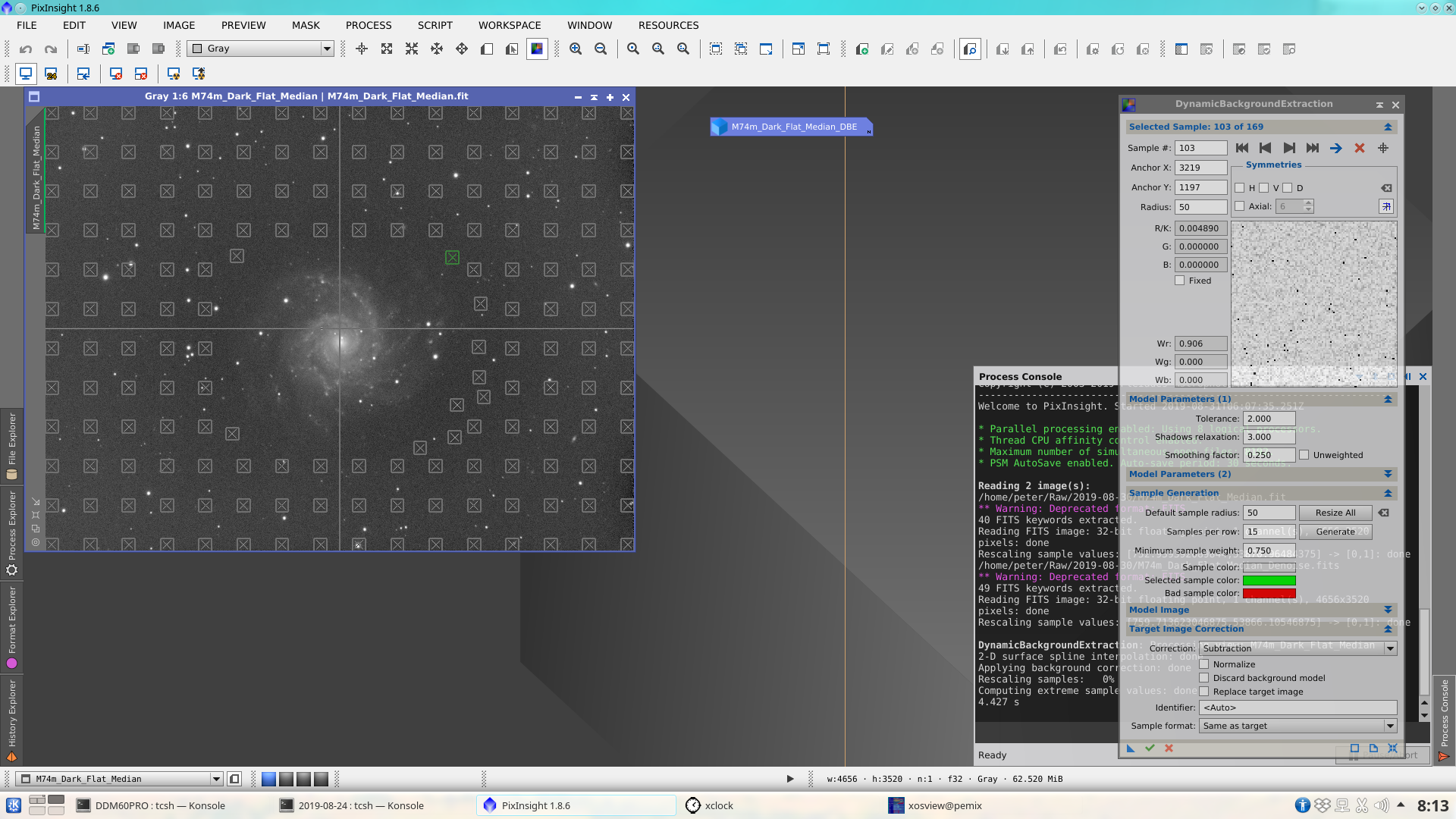Enable Normalize checkbox
Screen dimensions: 1456x819
click(x=1203, y=664)
